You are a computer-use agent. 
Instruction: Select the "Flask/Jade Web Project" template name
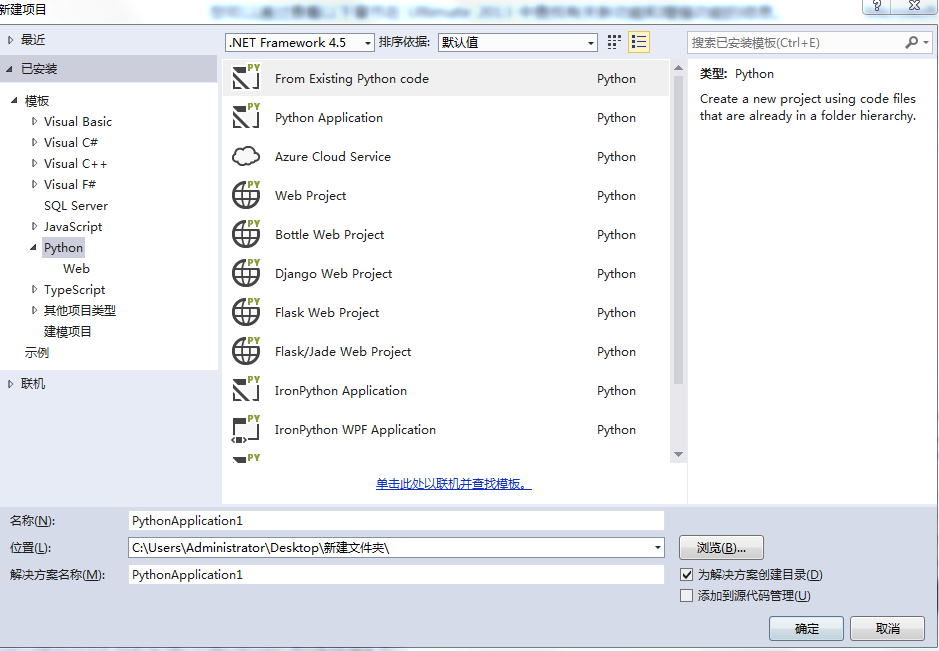[343, 352]
